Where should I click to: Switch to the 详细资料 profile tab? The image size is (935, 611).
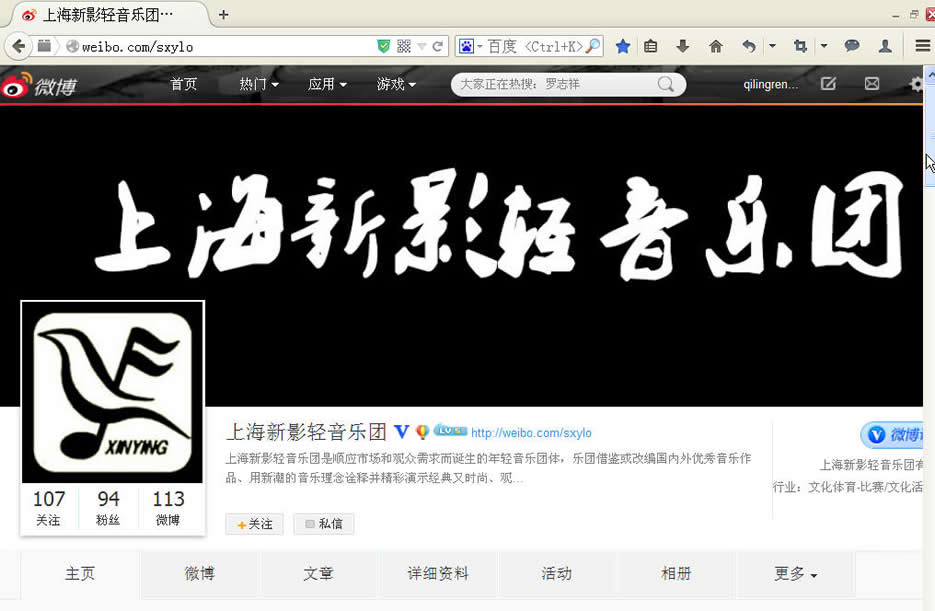(438, 573)
